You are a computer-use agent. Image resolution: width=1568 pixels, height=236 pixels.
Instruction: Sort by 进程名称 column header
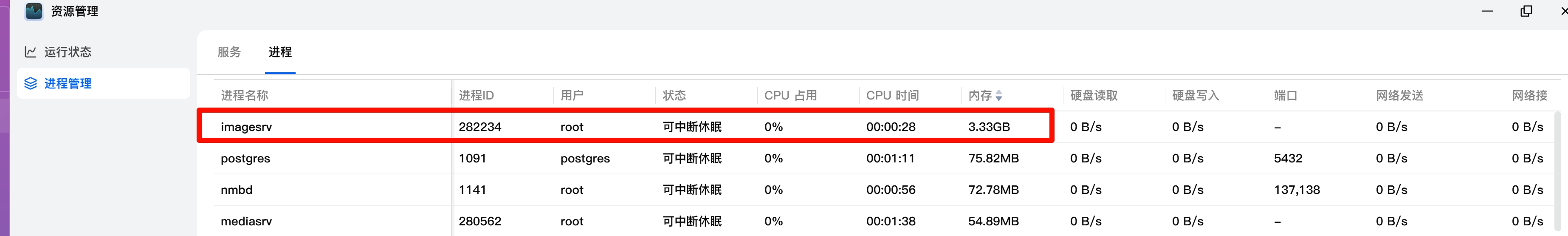245,96
